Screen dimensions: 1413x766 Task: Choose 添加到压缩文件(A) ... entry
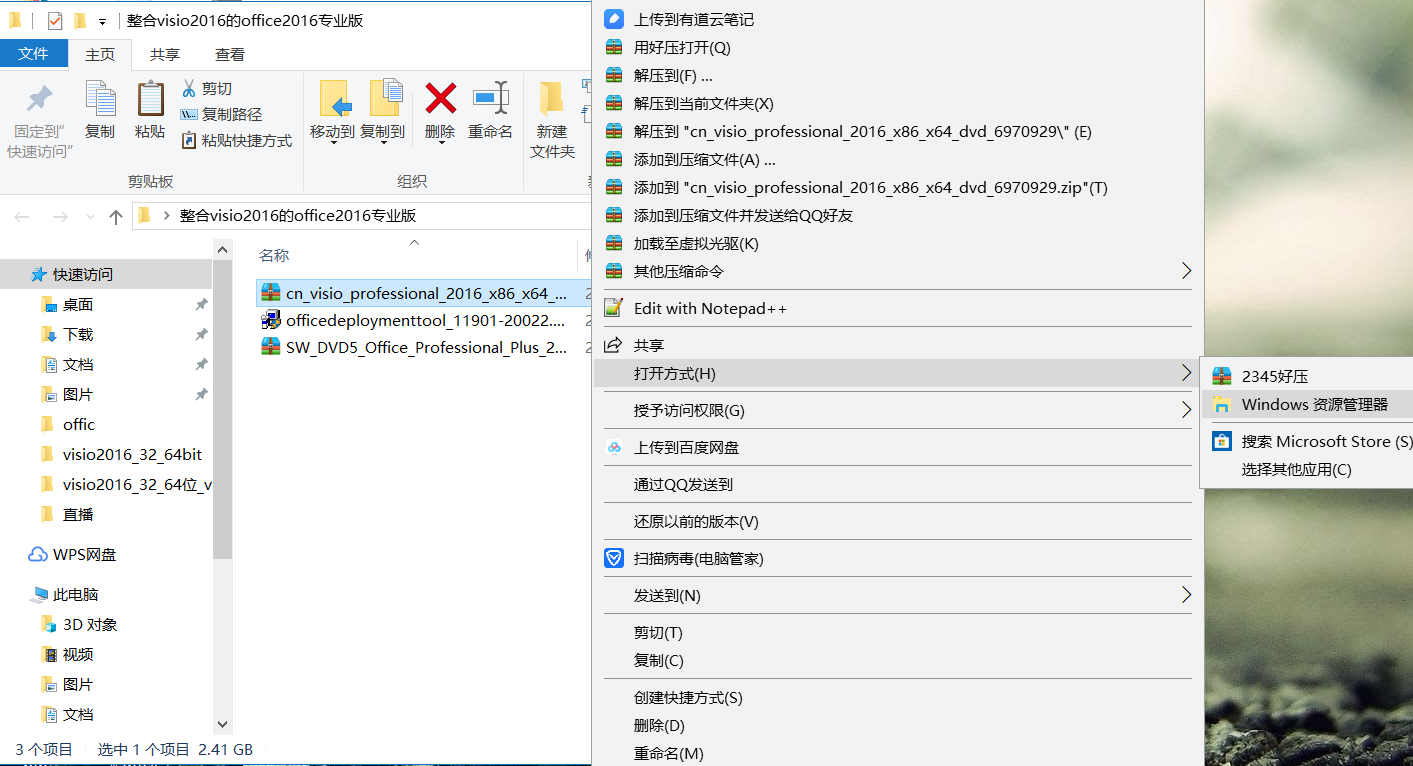point(897,159)
